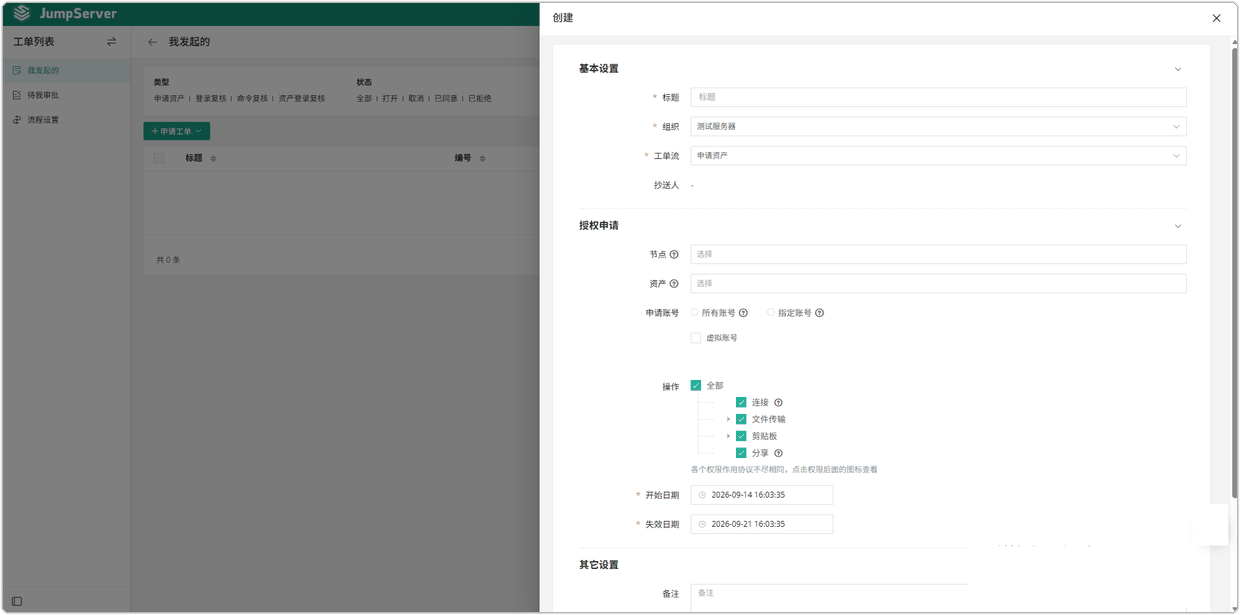The width and height of the screenshot is (1240, 615).
Task: Collapse the 基本设置 section chevron
Action: click(1178, 69)
